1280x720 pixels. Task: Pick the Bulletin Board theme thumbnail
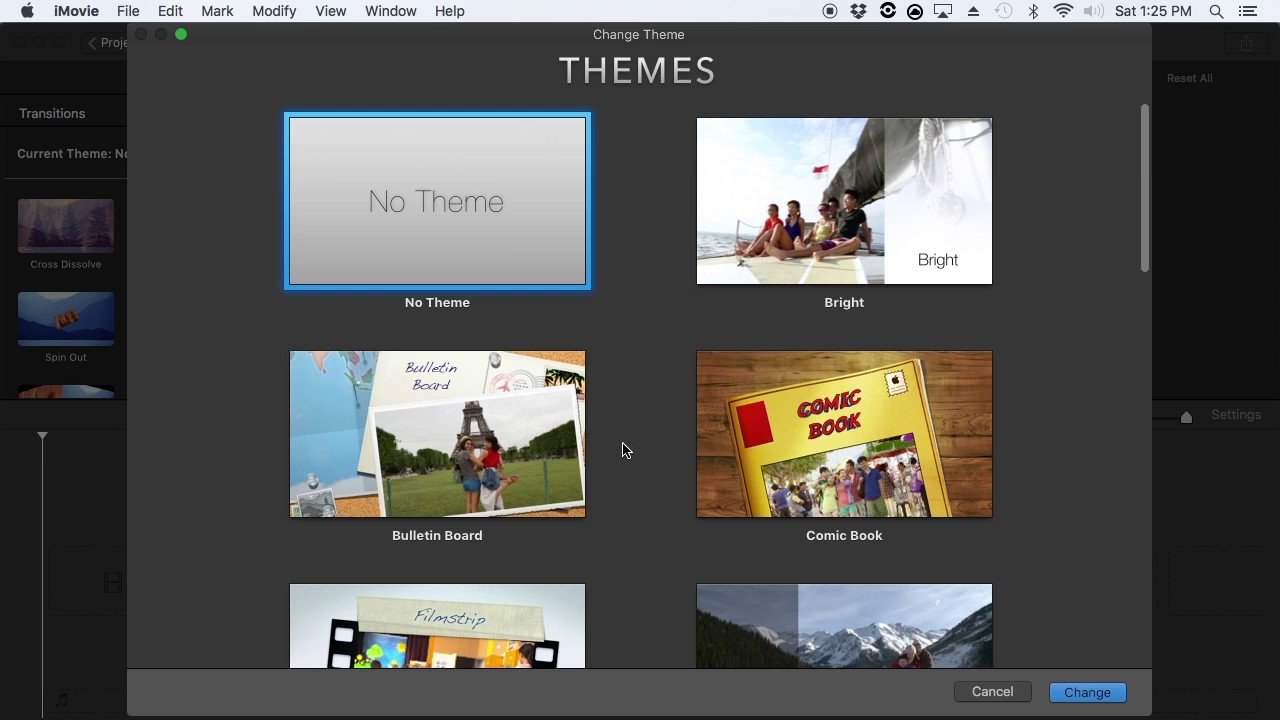pyautogui.click(x=437, y=434)
